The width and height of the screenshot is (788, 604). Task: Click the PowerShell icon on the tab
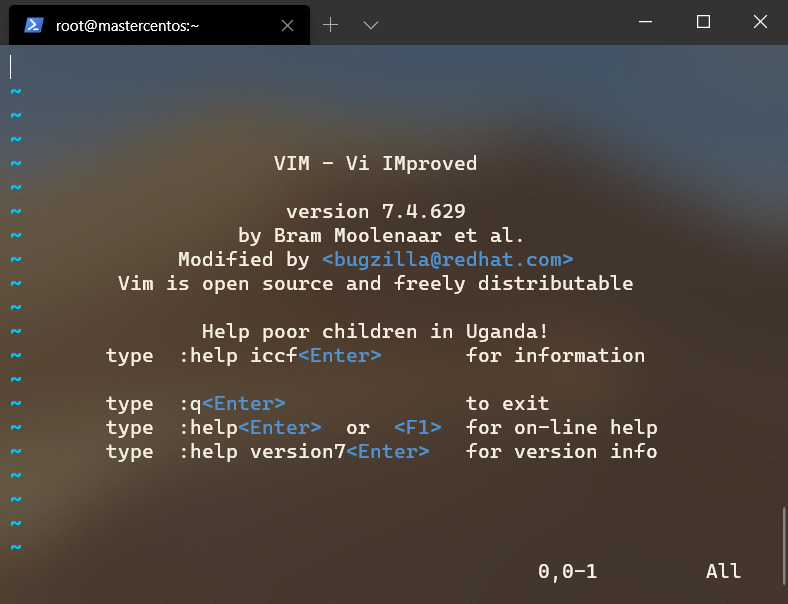click(34, 25)
